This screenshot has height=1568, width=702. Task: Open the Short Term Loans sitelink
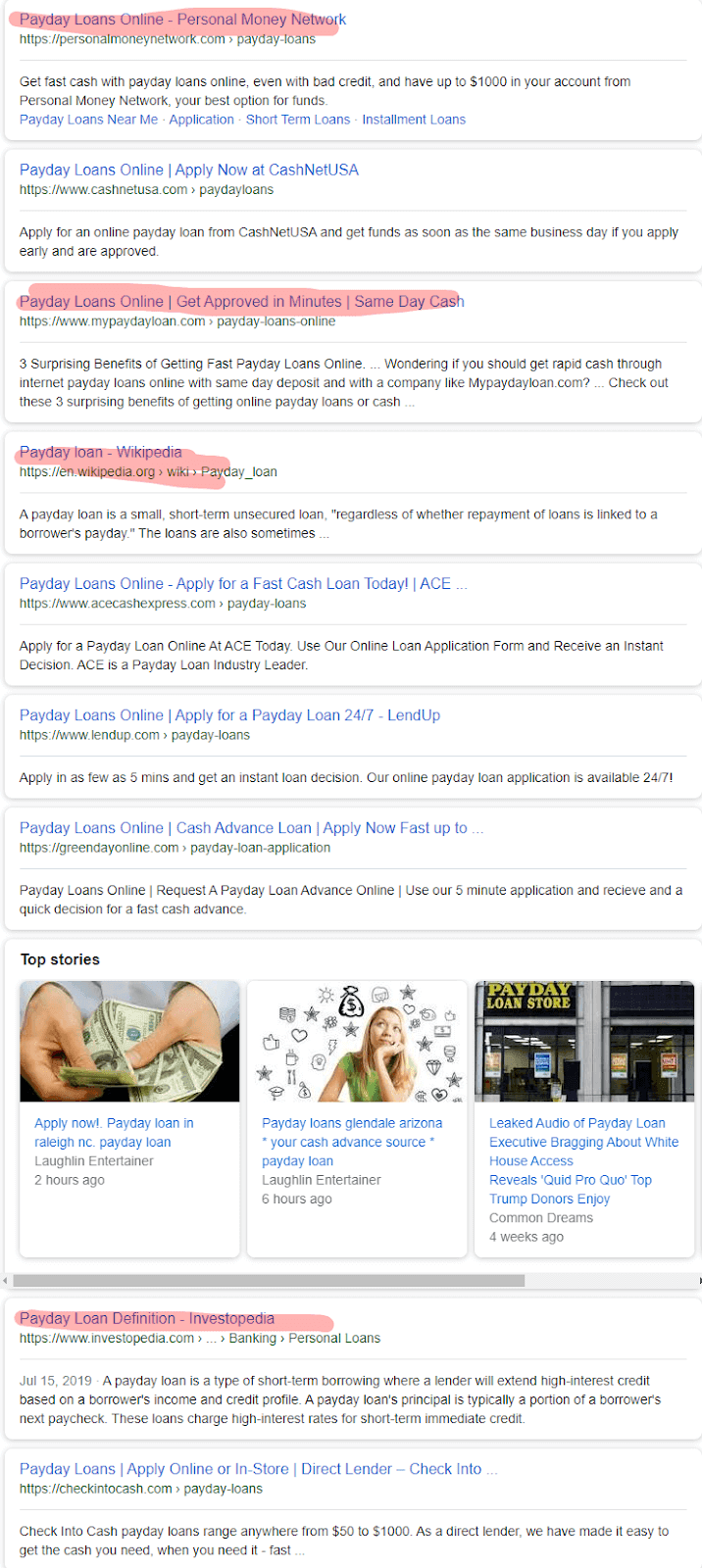[x=297, y=120]
